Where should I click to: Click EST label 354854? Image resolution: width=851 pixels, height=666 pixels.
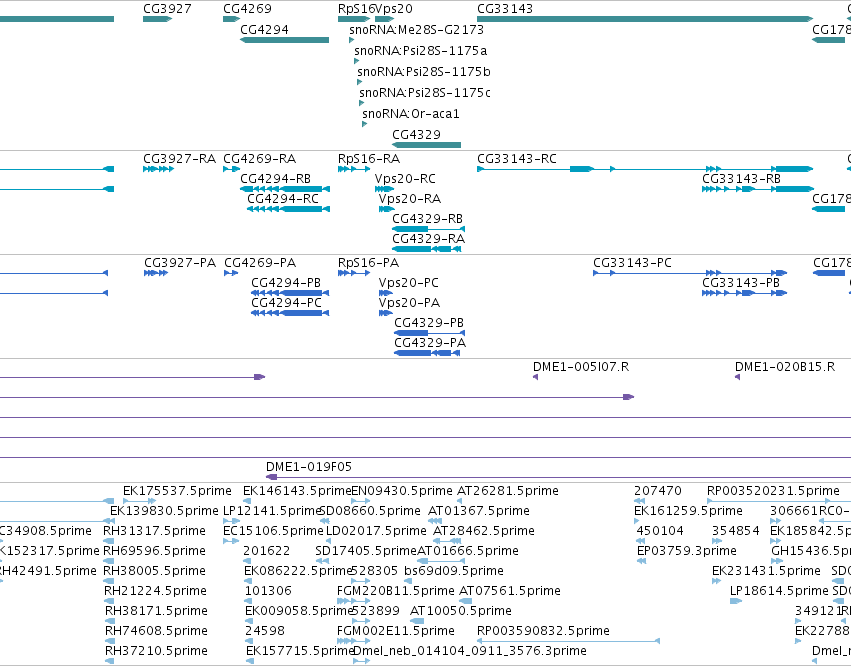pyautogui.click(x=735, y=531)
